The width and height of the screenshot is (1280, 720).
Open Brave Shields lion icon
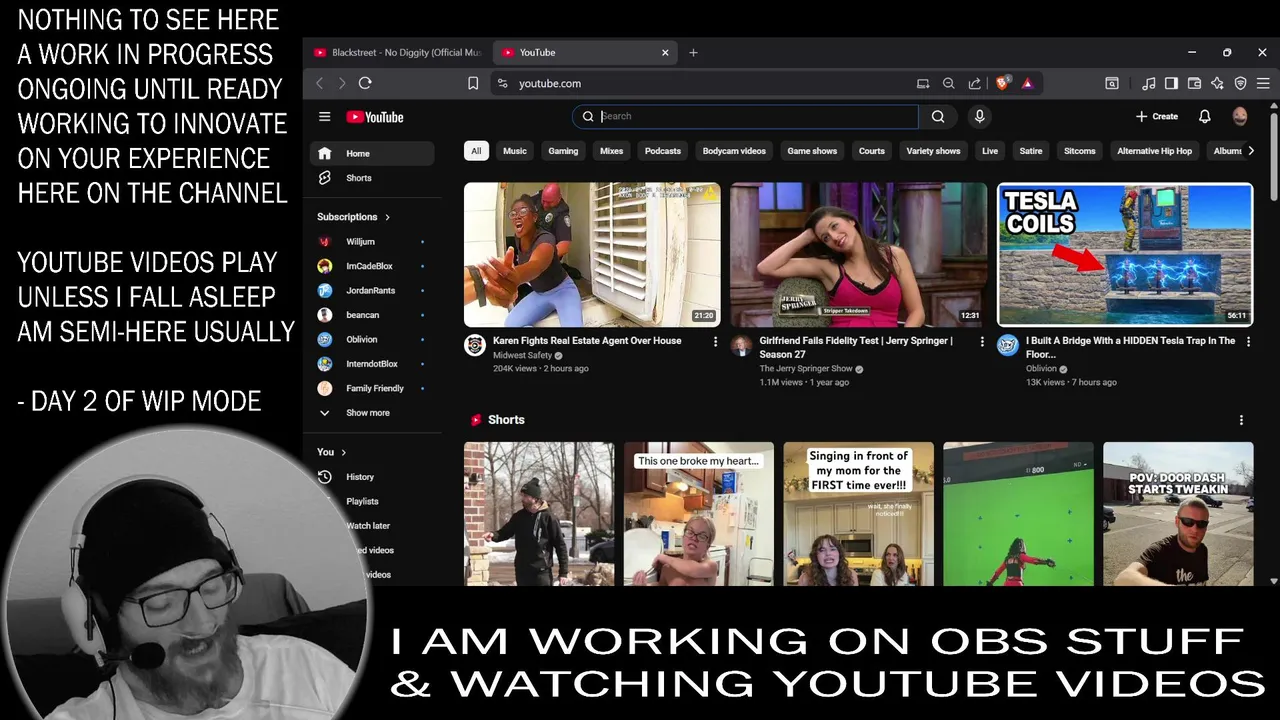(x=1003, y=83)
